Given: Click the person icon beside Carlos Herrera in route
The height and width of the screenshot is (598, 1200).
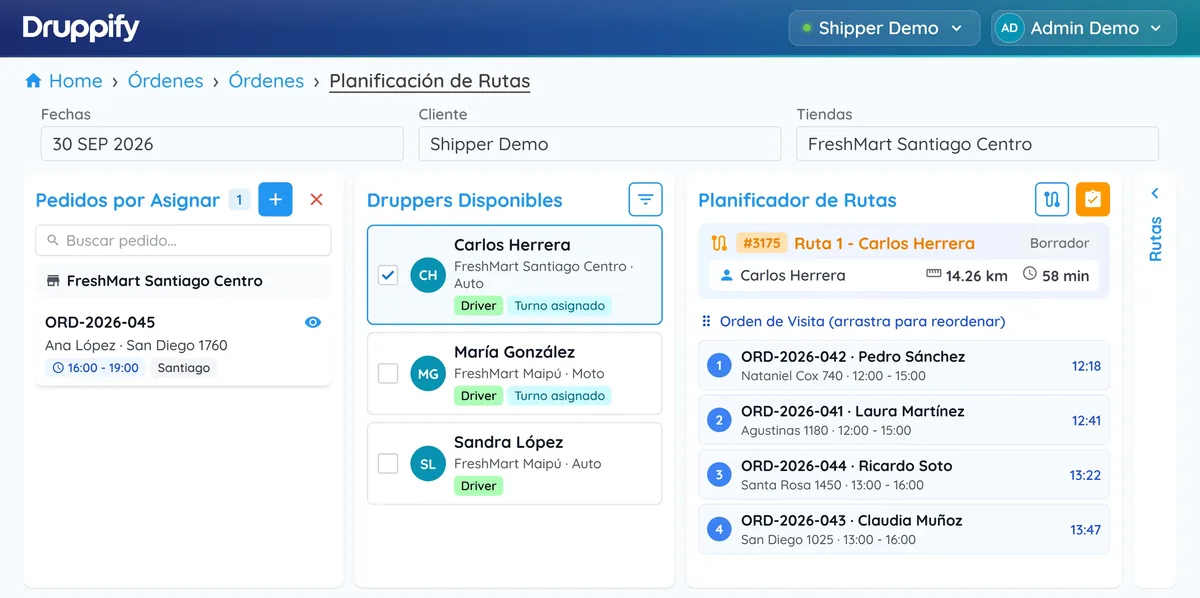Looking at the screenshot, I should click(727, 275).
